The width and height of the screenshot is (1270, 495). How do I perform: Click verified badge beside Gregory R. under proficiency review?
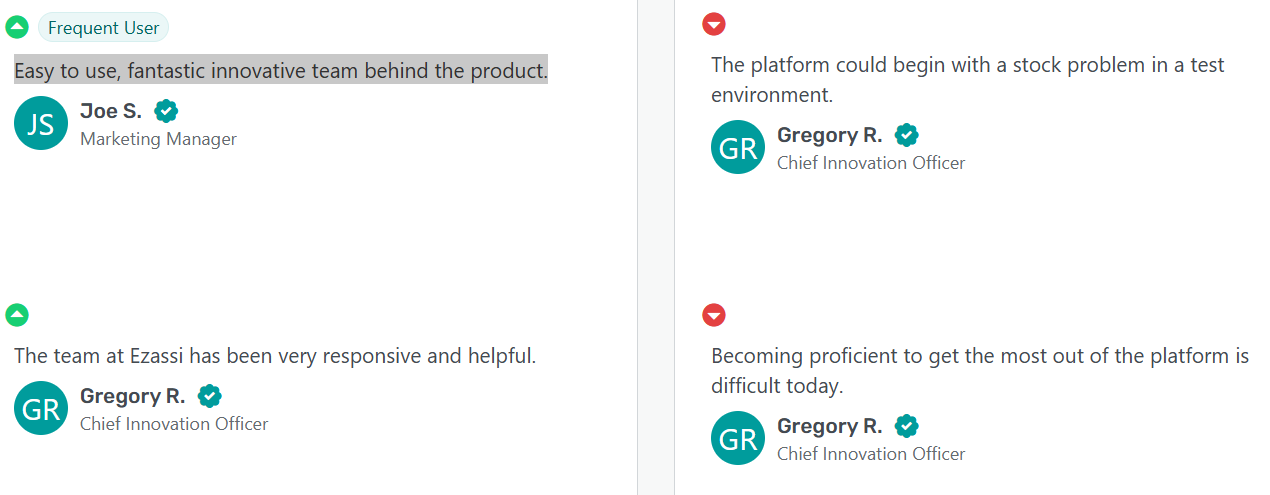click(906, 426)
